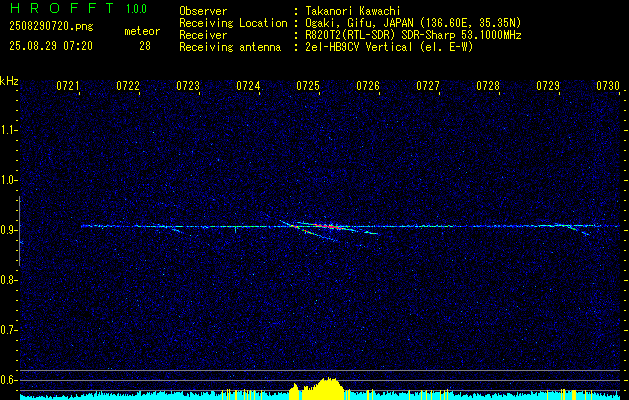
Task: Click the 0.7 kHz axis label
Action: tap(8, 330)
